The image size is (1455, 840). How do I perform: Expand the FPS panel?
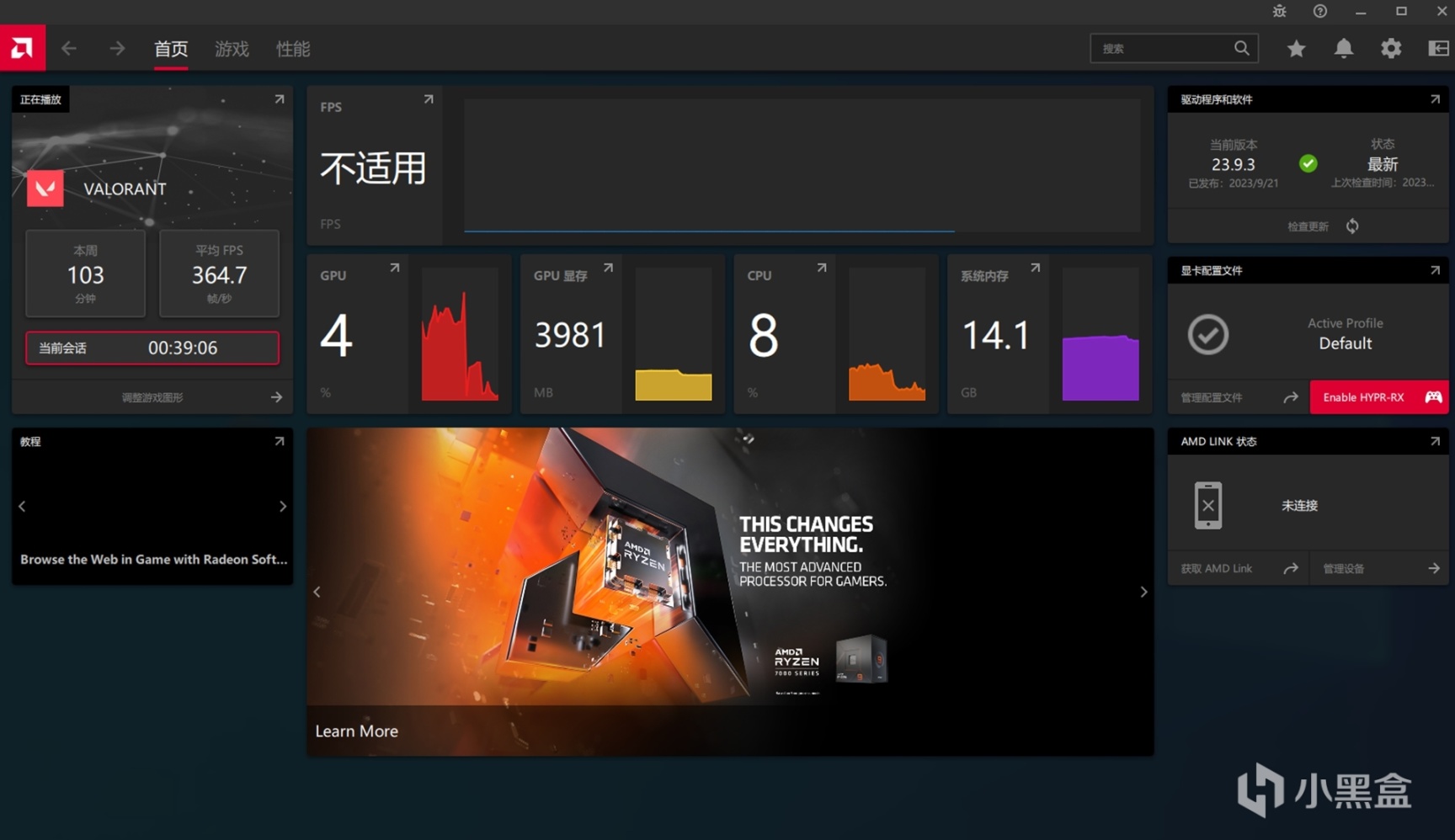429,99
